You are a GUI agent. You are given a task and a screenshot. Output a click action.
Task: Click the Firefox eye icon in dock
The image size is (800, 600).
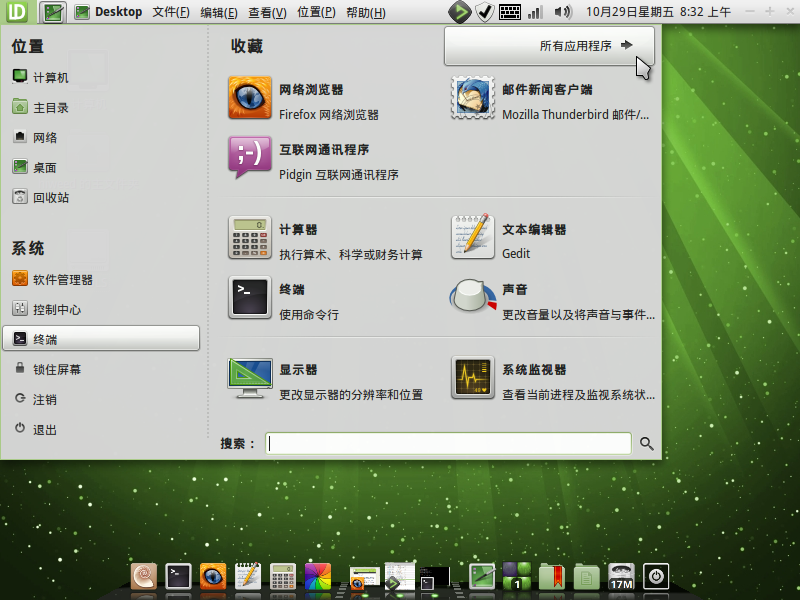(213, 577)
